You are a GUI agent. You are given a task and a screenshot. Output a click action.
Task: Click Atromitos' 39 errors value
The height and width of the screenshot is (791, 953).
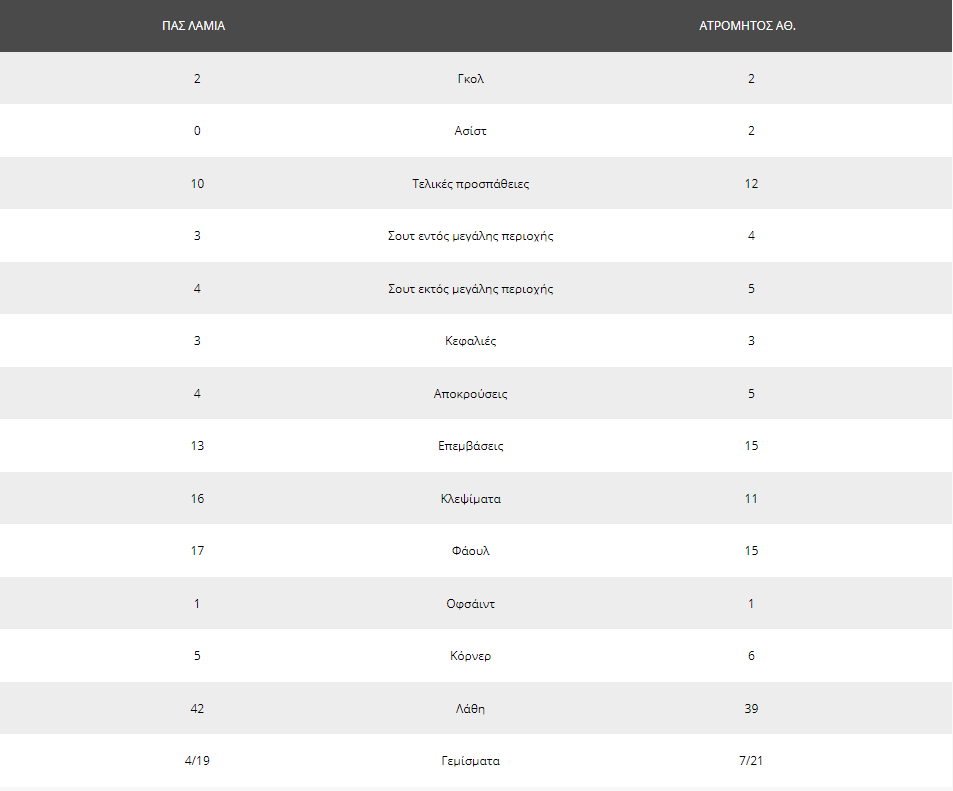tap(751, 709)
